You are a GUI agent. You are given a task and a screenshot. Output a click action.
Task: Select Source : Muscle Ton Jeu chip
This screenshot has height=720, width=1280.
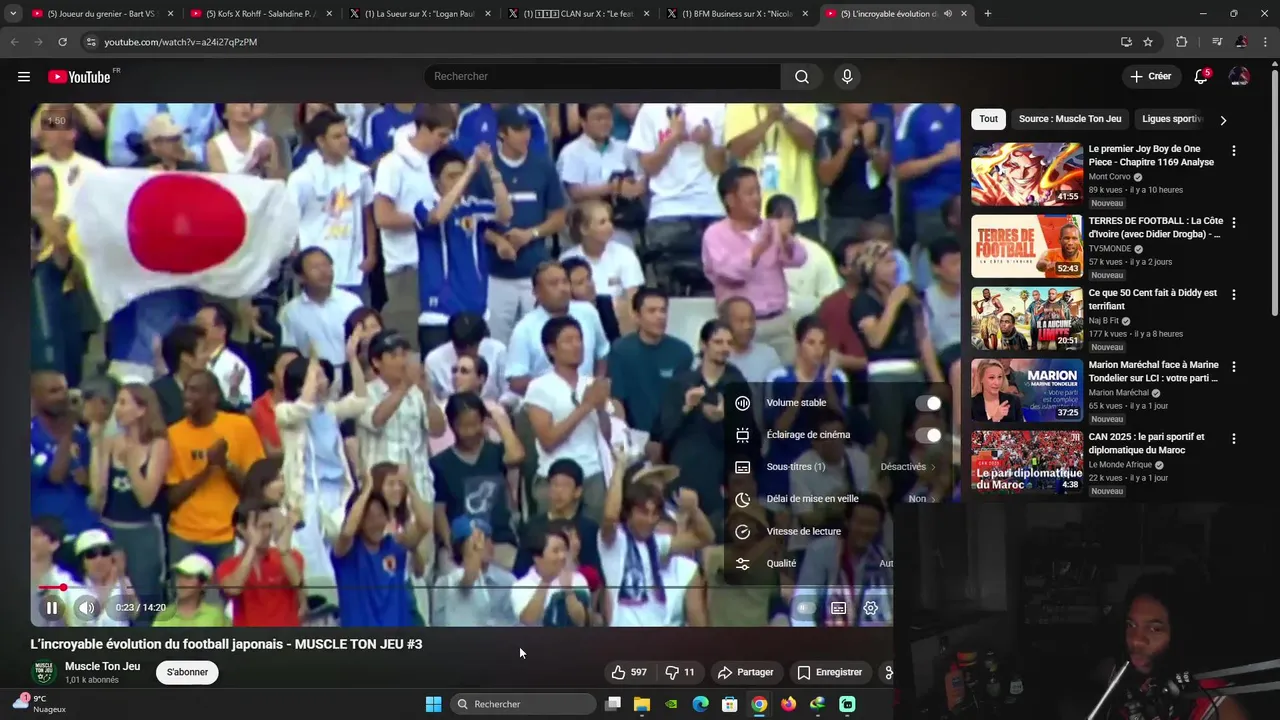pos(1070,119)
